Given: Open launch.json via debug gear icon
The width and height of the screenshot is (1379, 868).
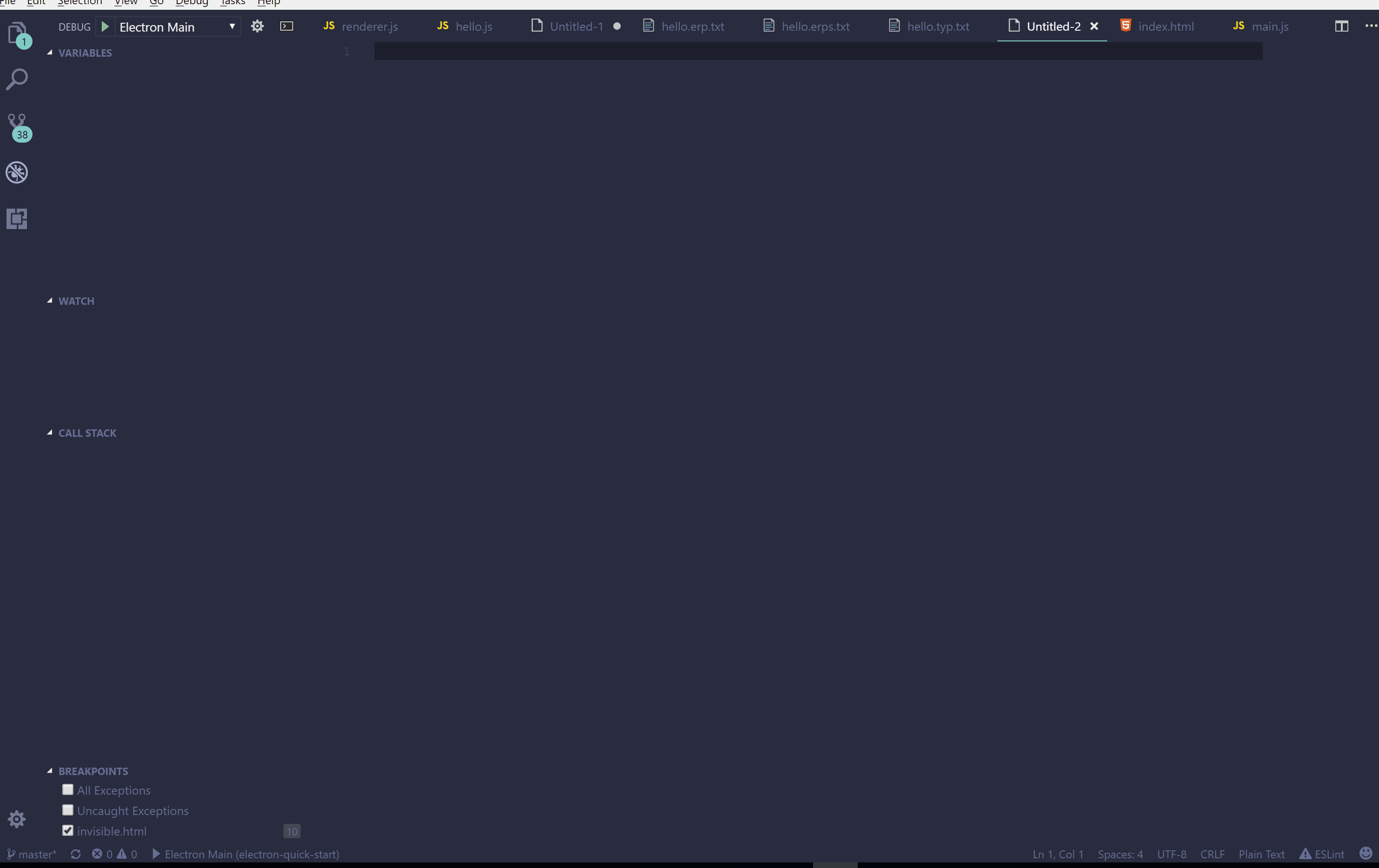Looking at the screenshot, I should point(257,26).
